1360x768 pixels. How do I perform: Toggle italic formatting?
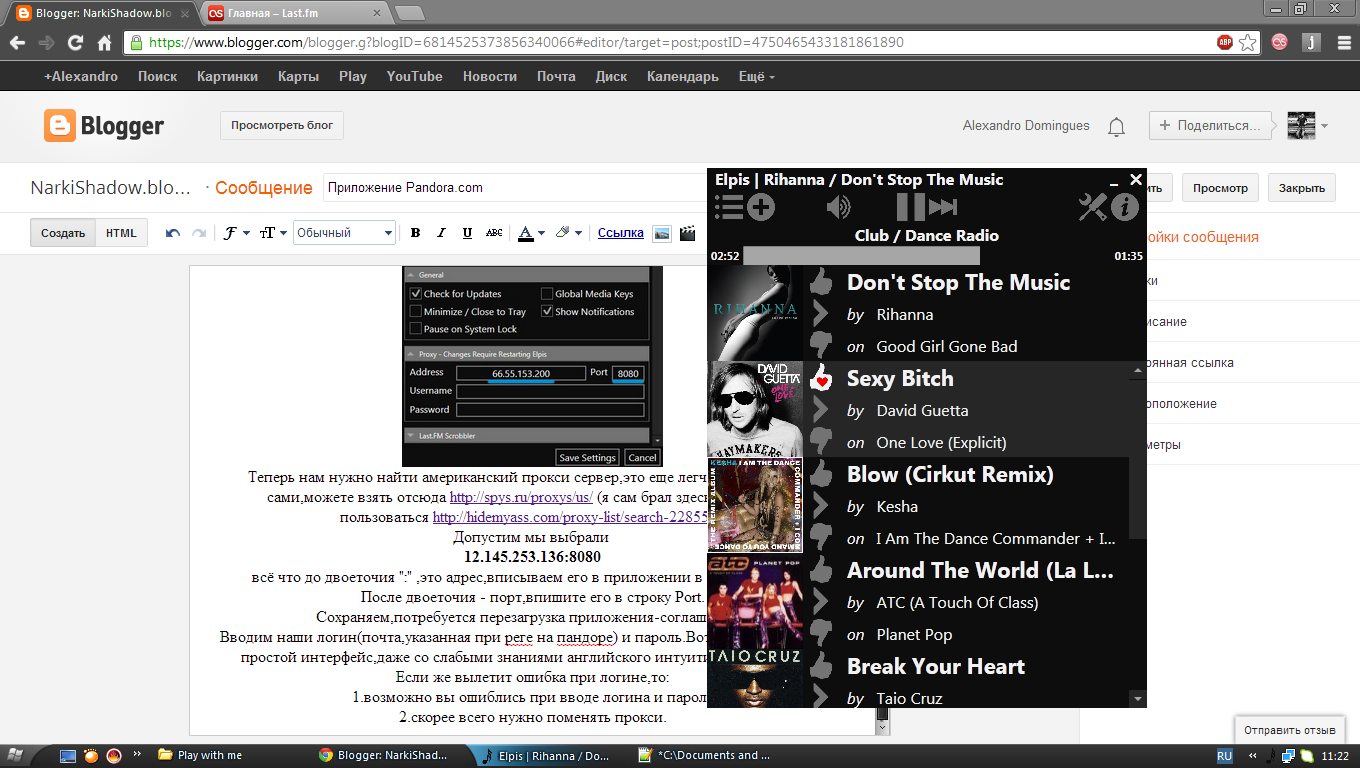coord(442,233)
